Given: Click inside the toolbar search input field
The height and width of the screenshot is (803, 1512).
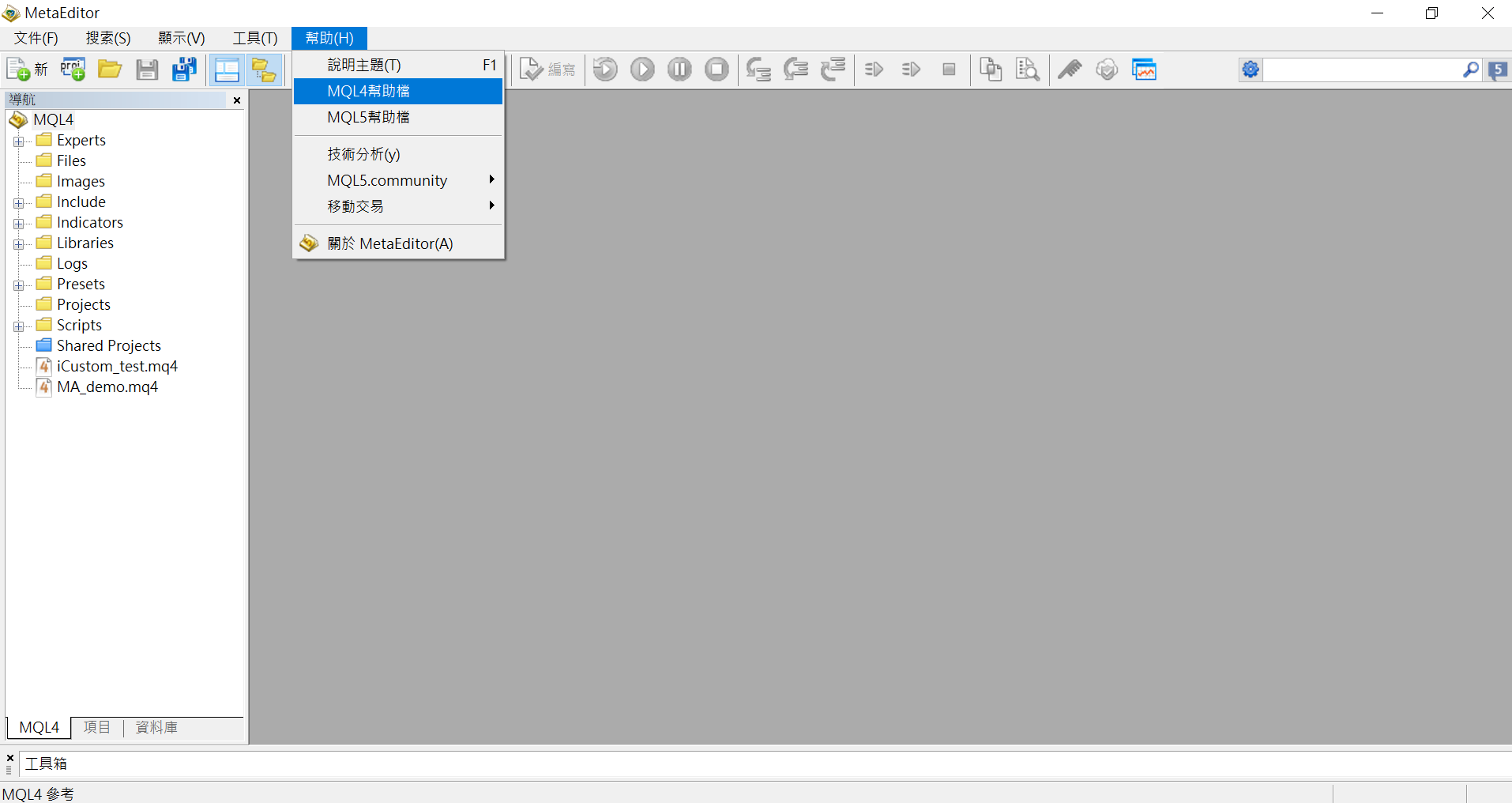Looking at the screenshot, I should [1361, 70].
